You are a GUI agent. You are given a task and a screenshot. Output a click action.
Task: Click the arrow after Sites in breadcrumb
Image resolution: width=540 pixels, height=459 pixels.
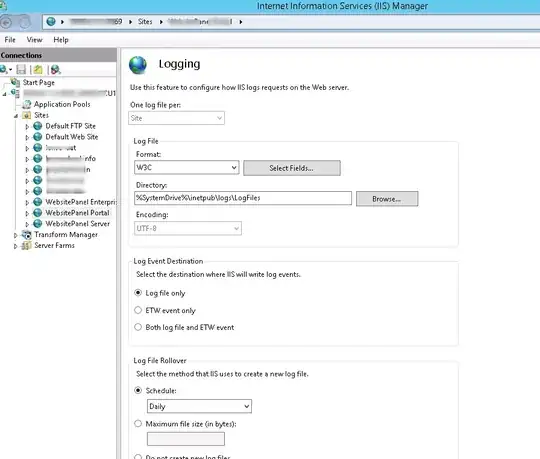(161, 22)
